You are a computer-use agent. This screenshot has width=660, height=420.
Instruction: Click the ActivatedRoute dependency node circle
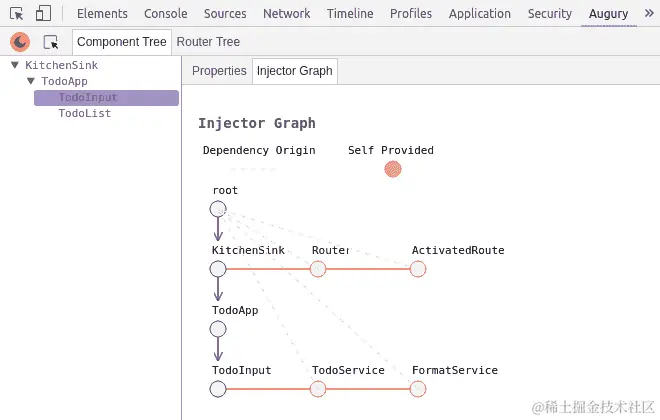(418, 269)
